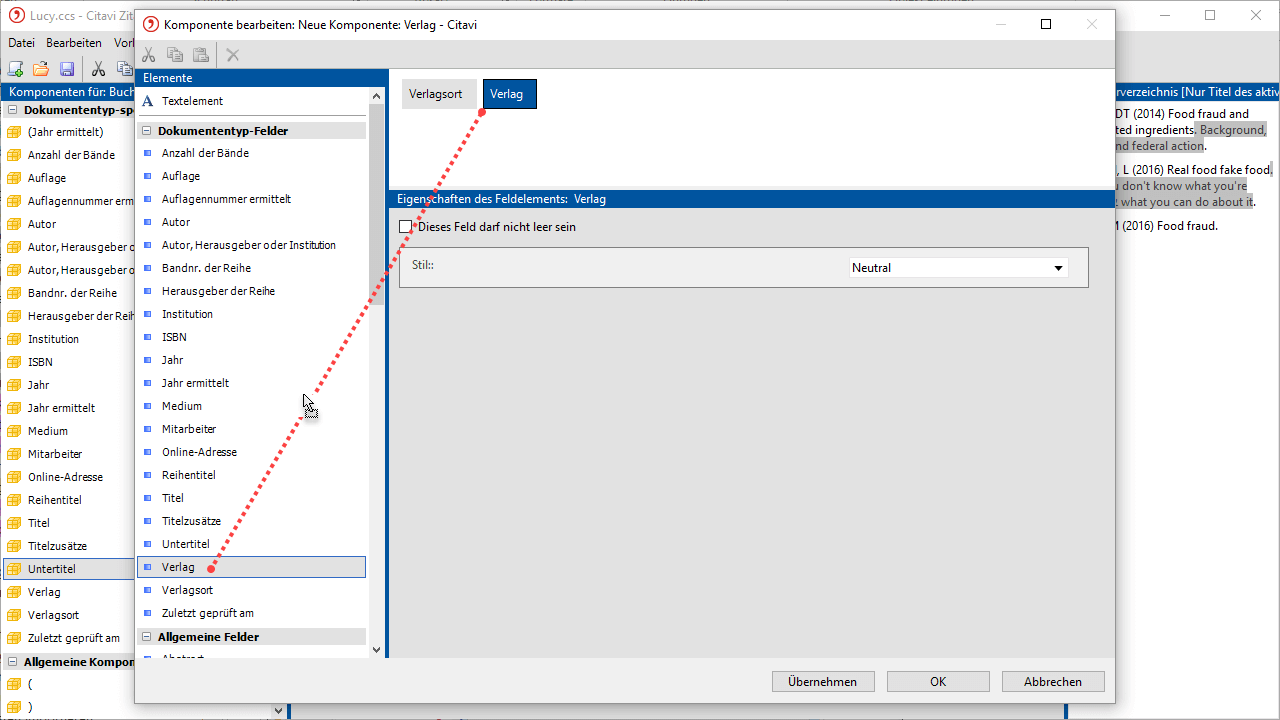Open the Bearbeiten menu
Viewport: 1280px width, 720px height.
73,43
